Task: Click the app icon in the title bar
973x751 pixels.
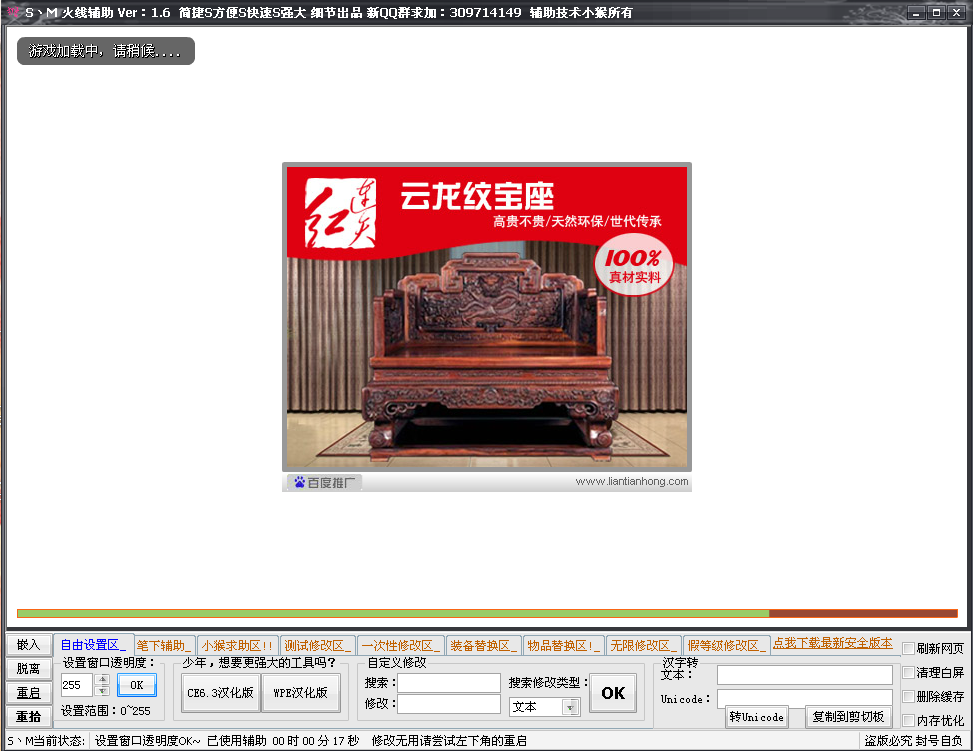Action: point(12,12)
